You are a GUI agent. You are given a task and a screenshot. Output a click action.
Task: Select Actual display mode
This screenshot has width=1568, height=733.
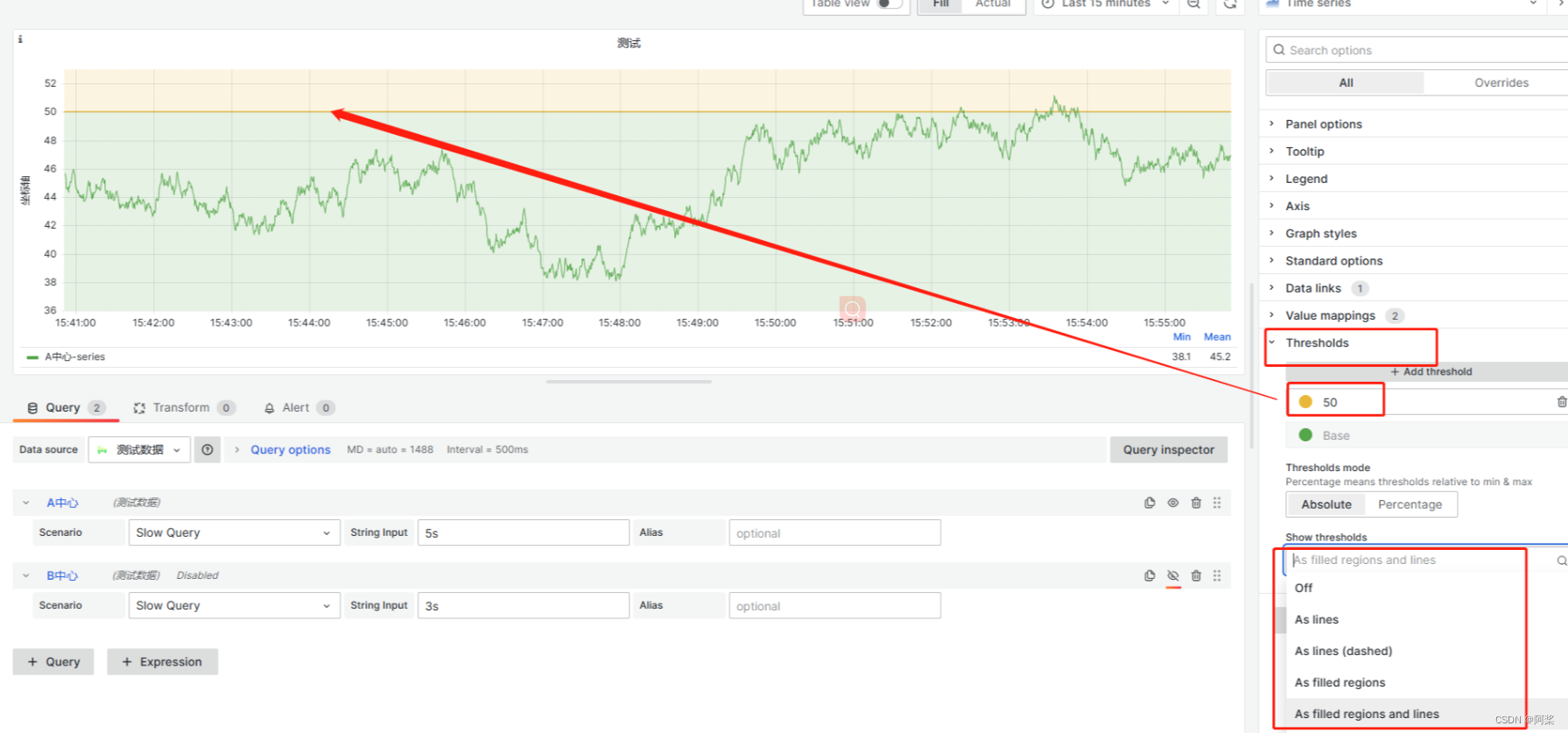[x=993, y=4]
